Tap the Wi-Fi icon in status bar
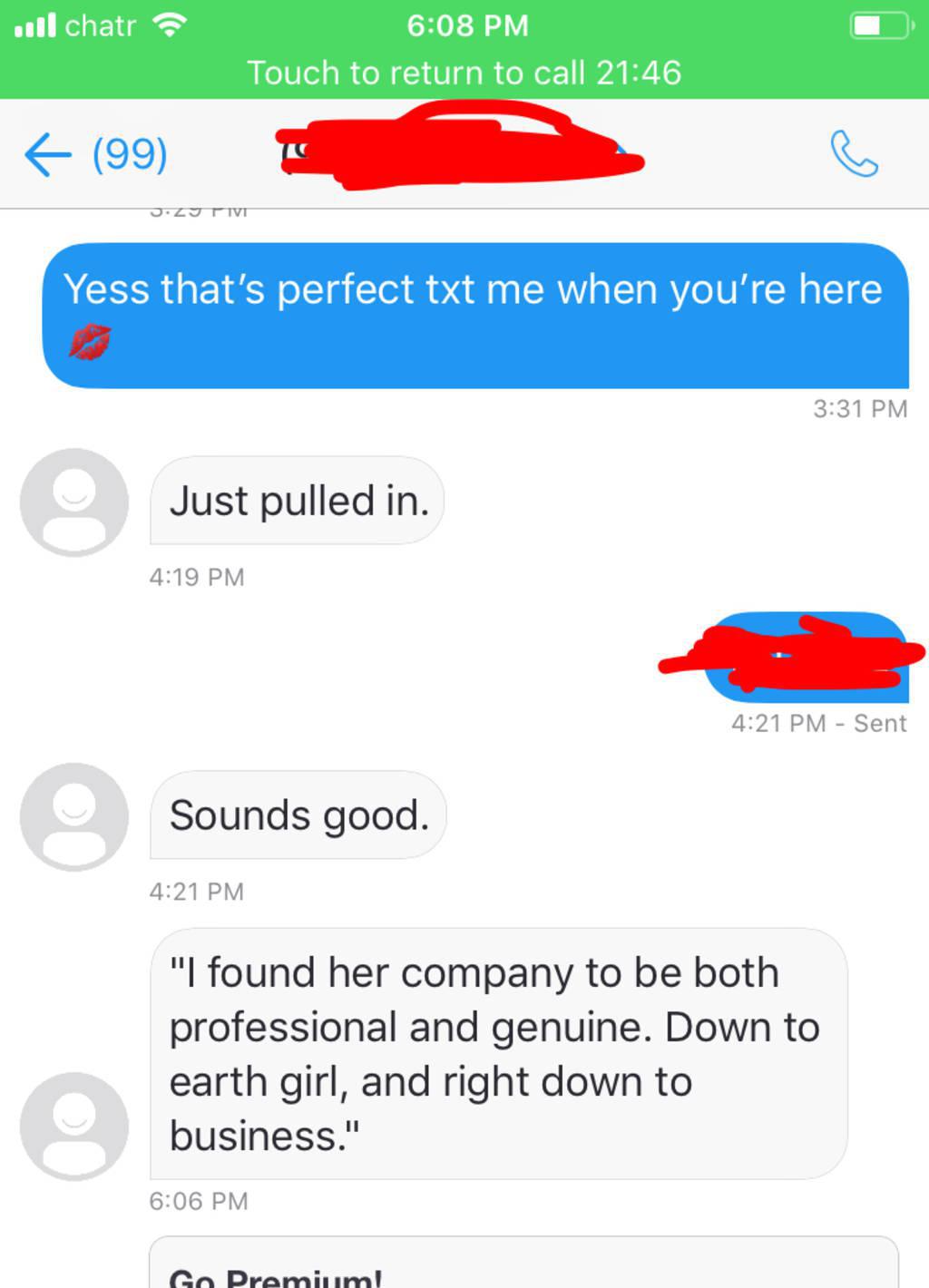The width and height of the screenshot is (929, 1288). coord(170,24)
